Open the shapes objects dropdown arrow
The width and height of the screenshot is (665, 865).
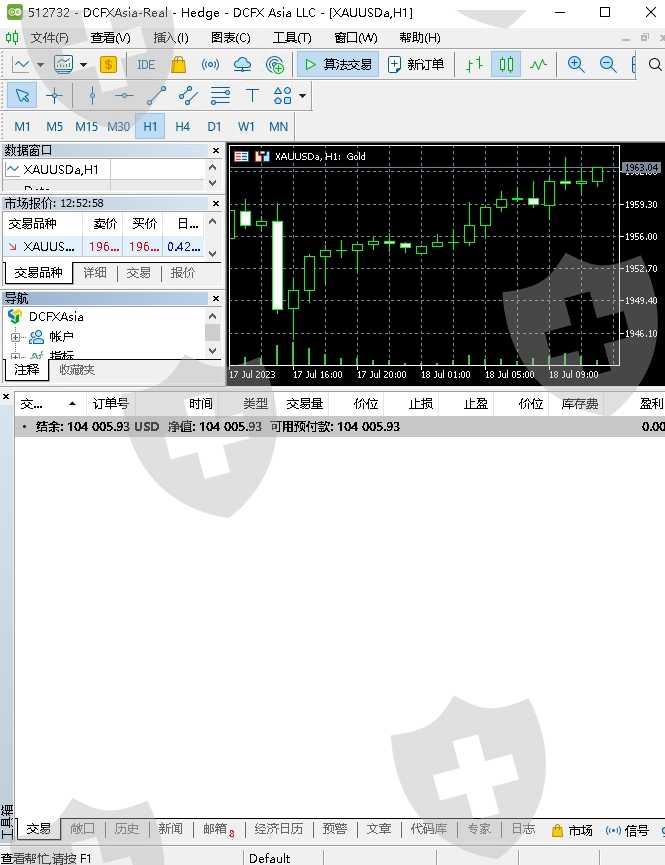302,96
